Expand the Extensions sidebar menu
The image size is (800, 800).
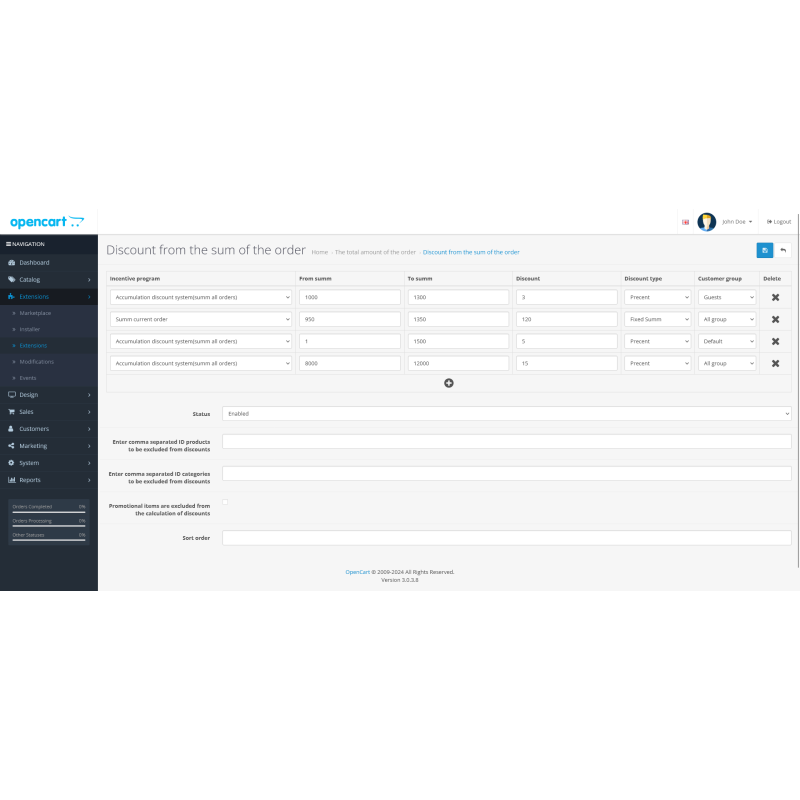(33, 296)
